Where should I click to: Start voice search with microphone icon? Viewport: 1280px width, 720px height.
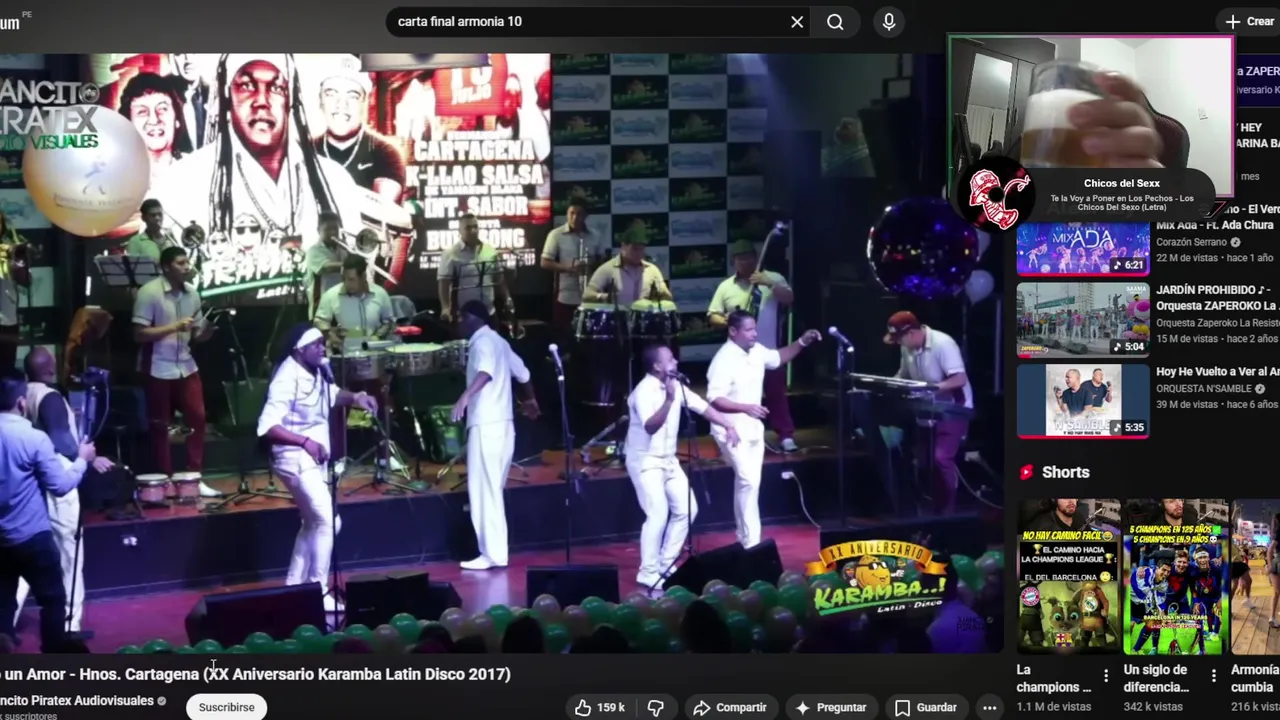pyautogui.click(x=889, y=22)
